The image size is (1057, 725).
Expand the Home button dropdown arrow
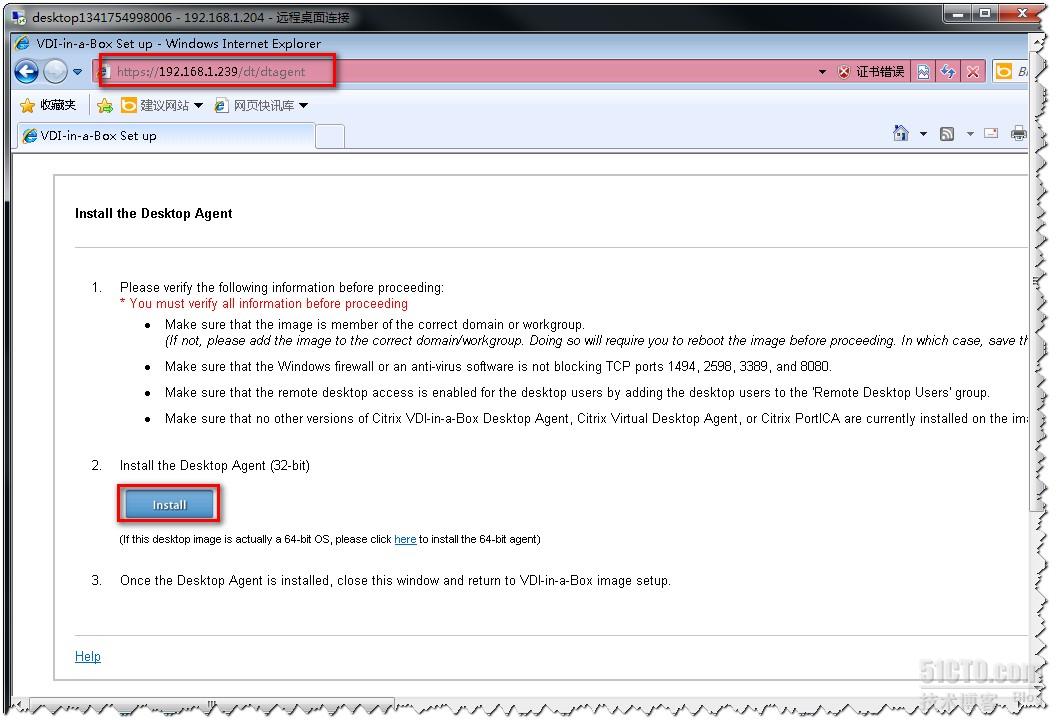(924, 134)
